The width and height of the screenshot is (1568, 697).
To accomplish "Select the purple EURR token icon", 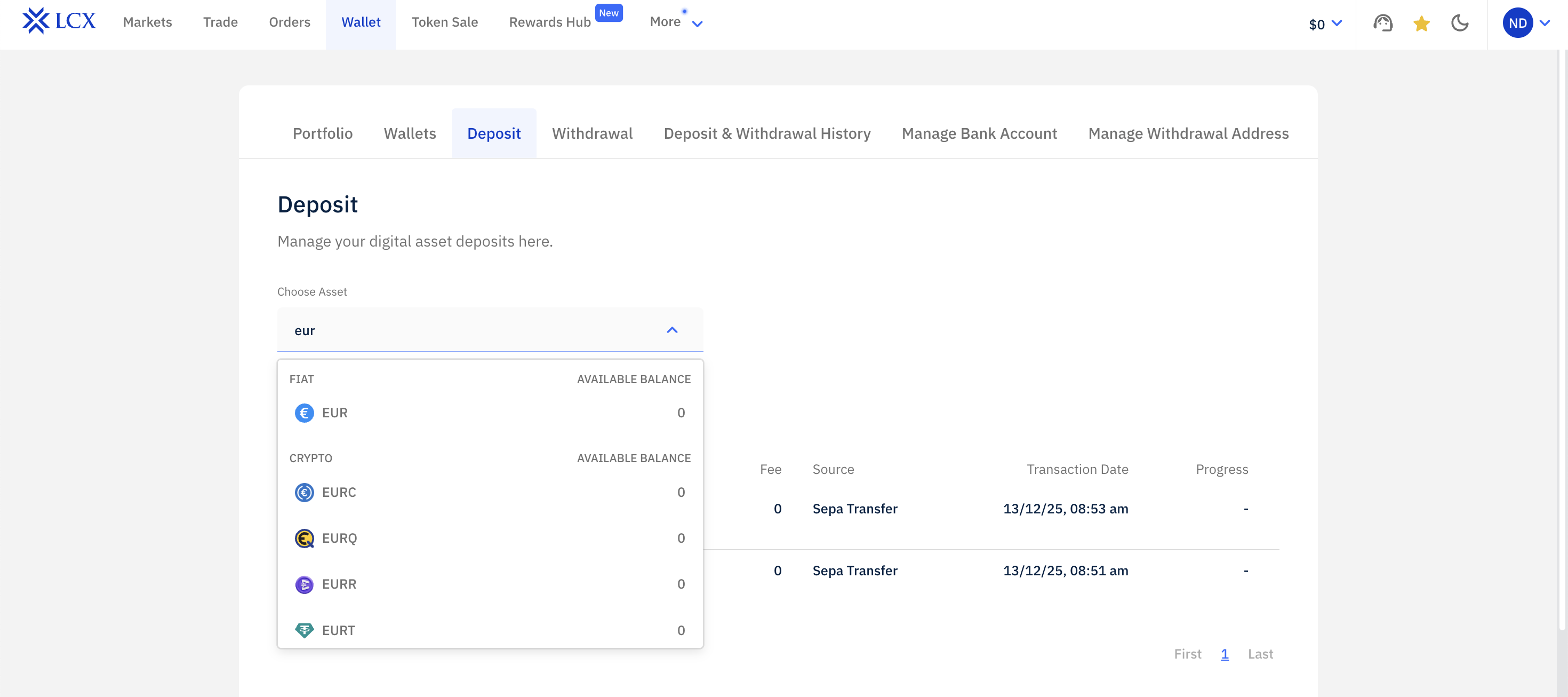I will click(x=304, y=584).
